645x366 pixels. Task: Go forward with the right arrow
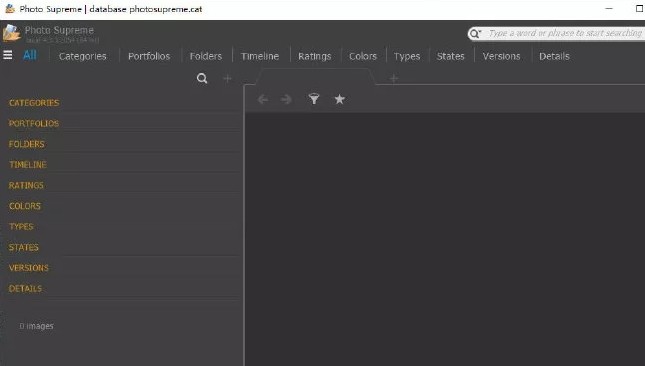tap(286, 100)
